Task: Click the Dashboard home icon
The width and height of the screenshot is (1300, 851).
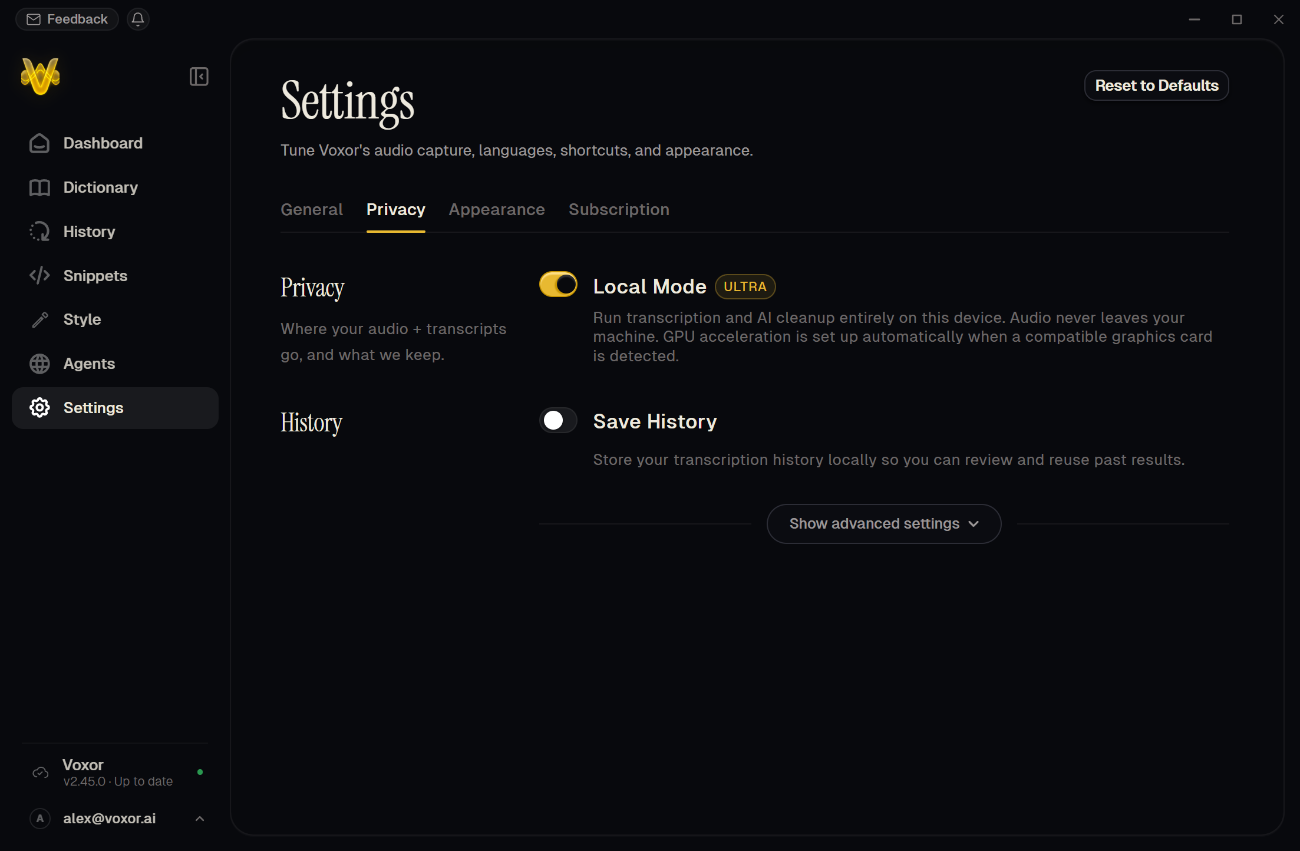Action: (39, 143)
